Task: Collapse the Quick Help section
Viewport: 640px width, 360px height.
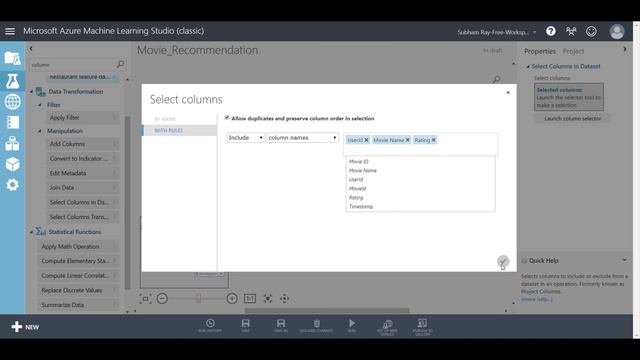Action: click(624, 260)
